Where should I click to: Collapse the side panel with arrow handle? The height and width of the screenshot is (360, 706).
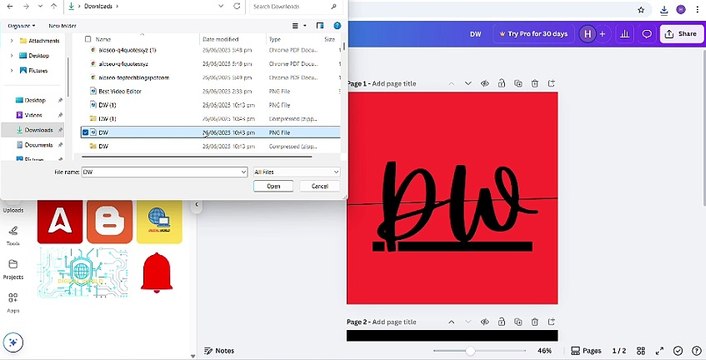point(197,204)
